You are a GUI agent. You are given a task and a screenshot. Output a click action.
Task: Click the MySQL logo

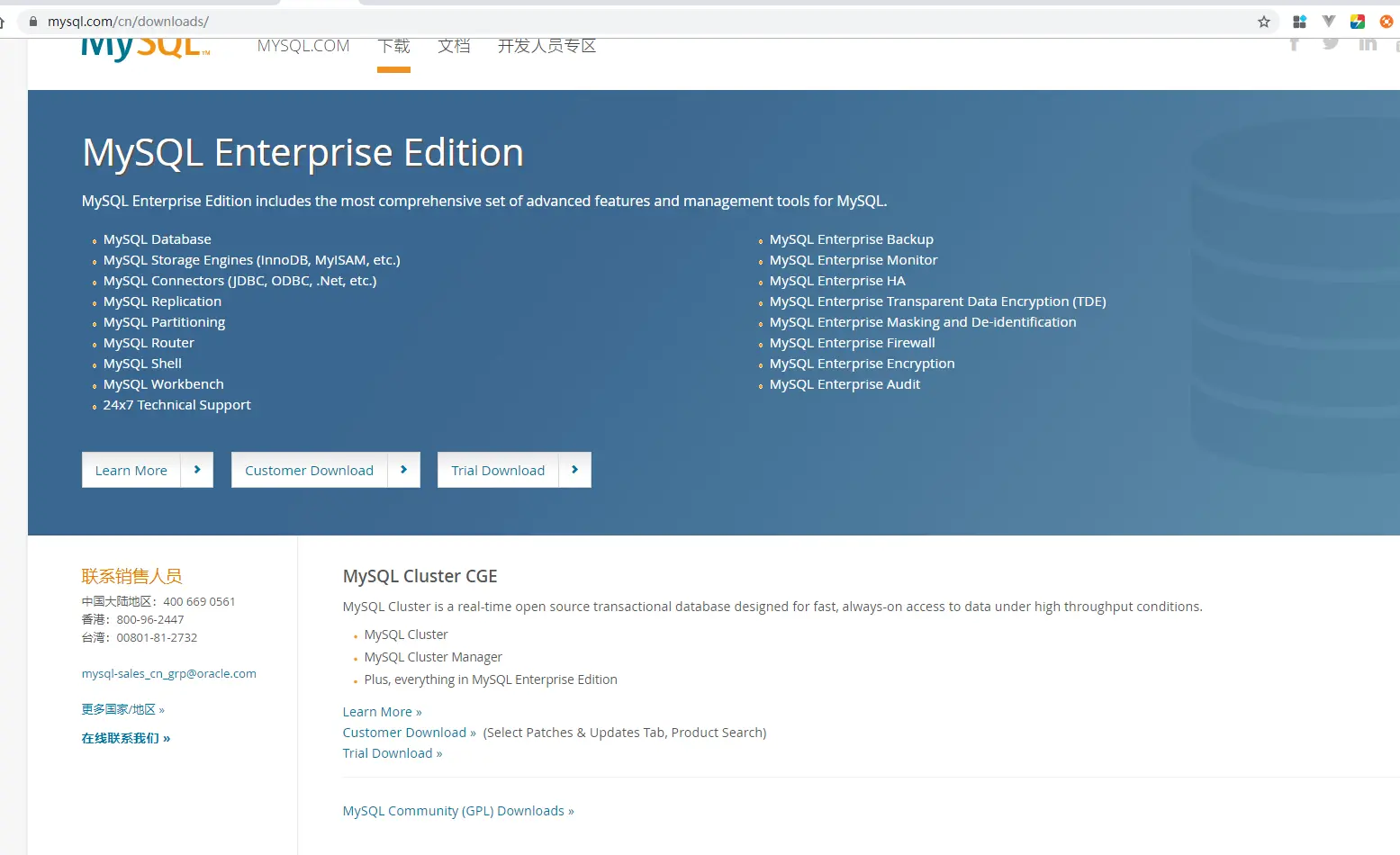pyautogui.click(x=146, y=49)
